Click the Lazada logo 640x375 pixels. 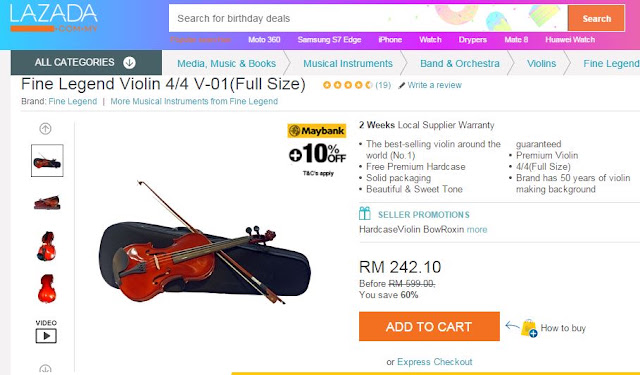tap(53, 18)
